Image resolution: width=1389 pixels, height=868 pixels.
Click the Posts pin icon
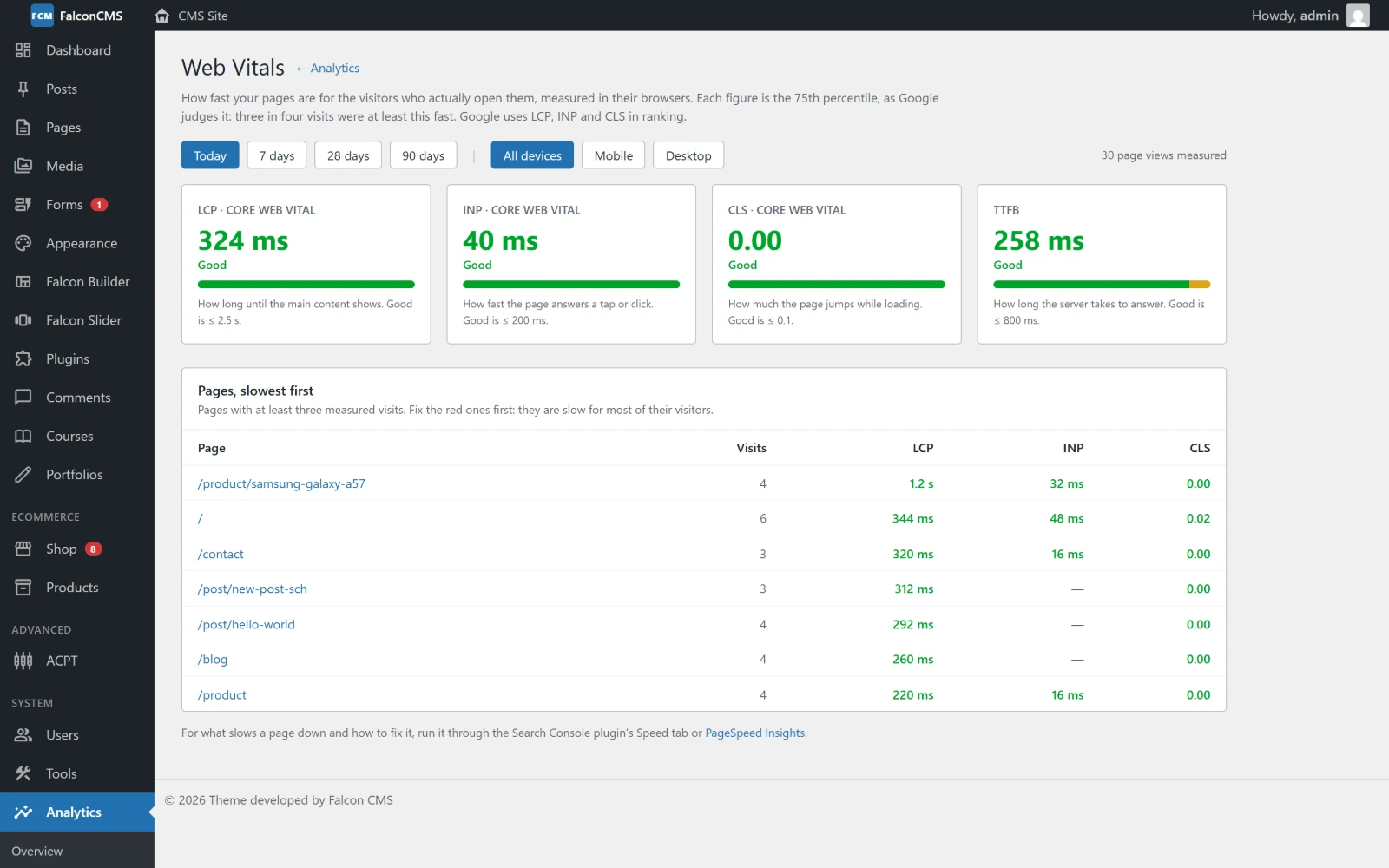(23, 89)
